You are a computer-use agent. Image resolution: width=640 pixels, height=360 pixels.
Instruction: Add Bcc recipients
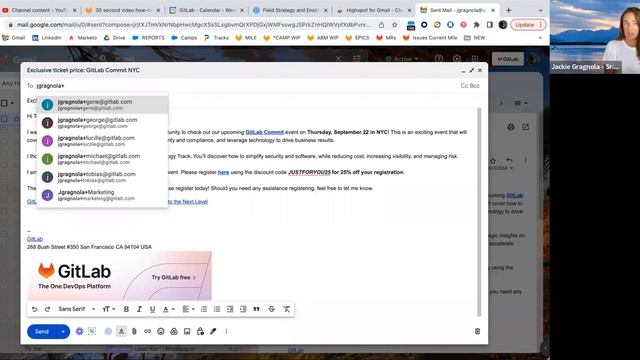pyautogui.click(x=475, y=86)
